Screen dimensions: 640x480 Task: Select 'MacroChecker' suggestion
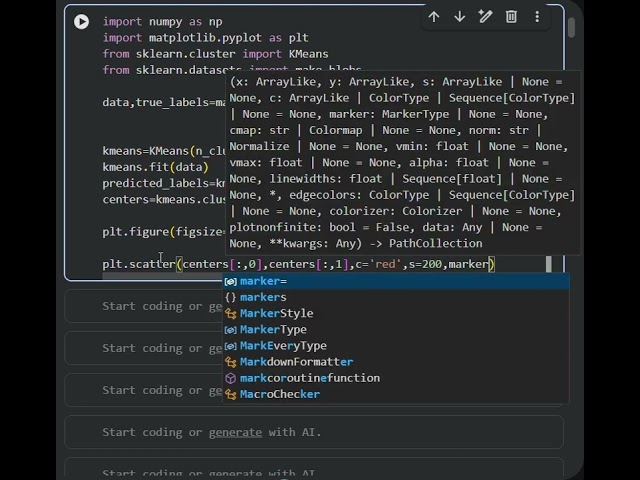(x=396, y=394)
